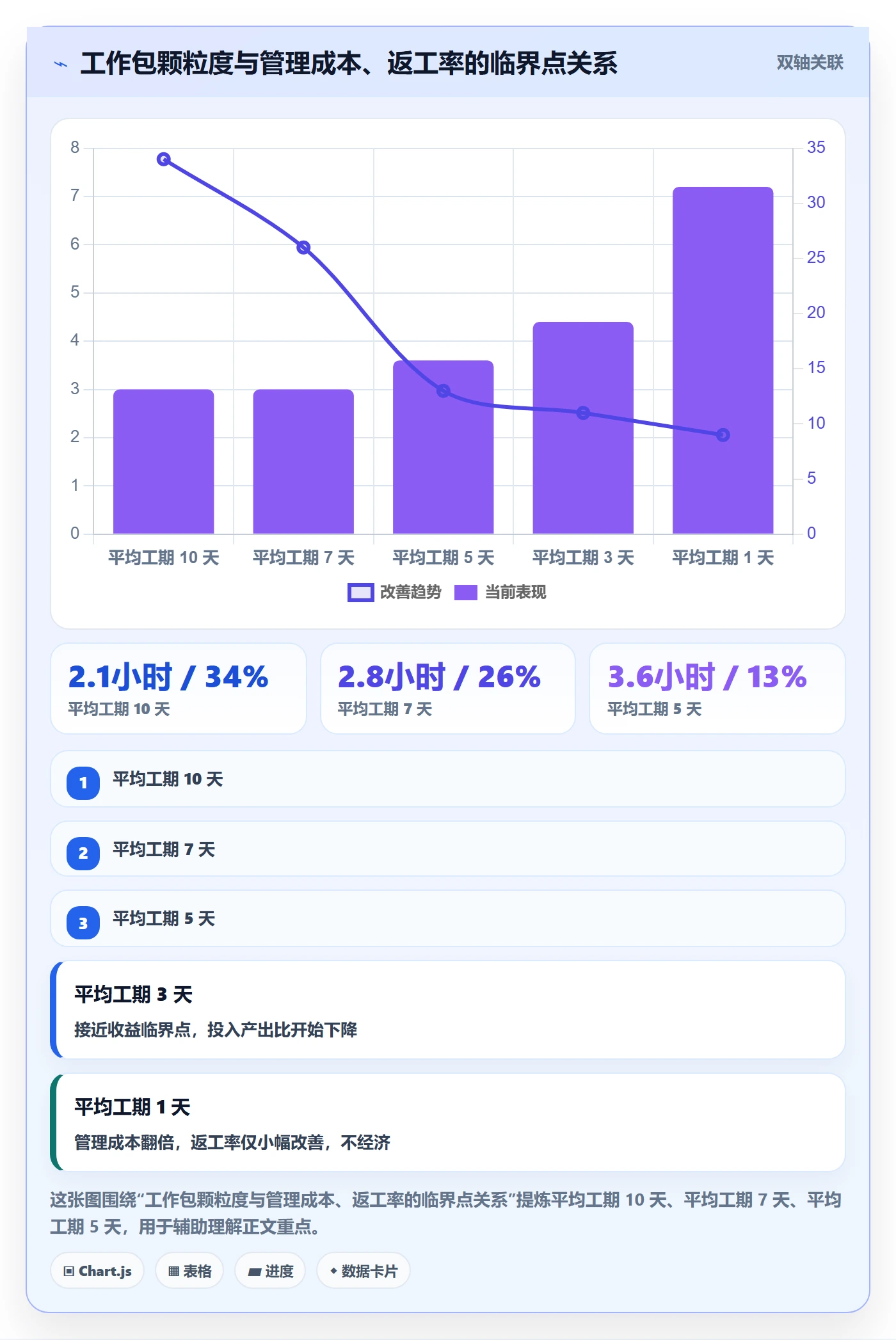Select list row text 平均工期 7 天
The height and width of the screenshot is (1340, 896).
click(164, 850)
